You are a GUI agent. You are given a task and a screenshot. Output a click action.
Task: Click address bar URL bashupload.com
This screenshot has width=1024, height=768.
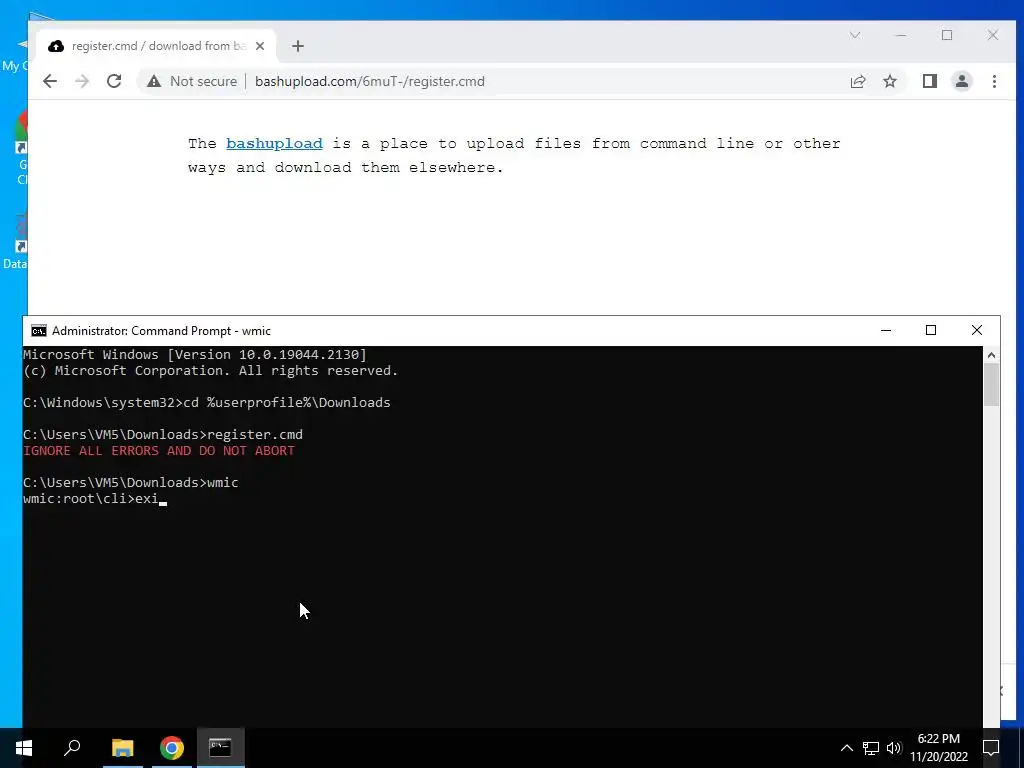tap(370, 81)
